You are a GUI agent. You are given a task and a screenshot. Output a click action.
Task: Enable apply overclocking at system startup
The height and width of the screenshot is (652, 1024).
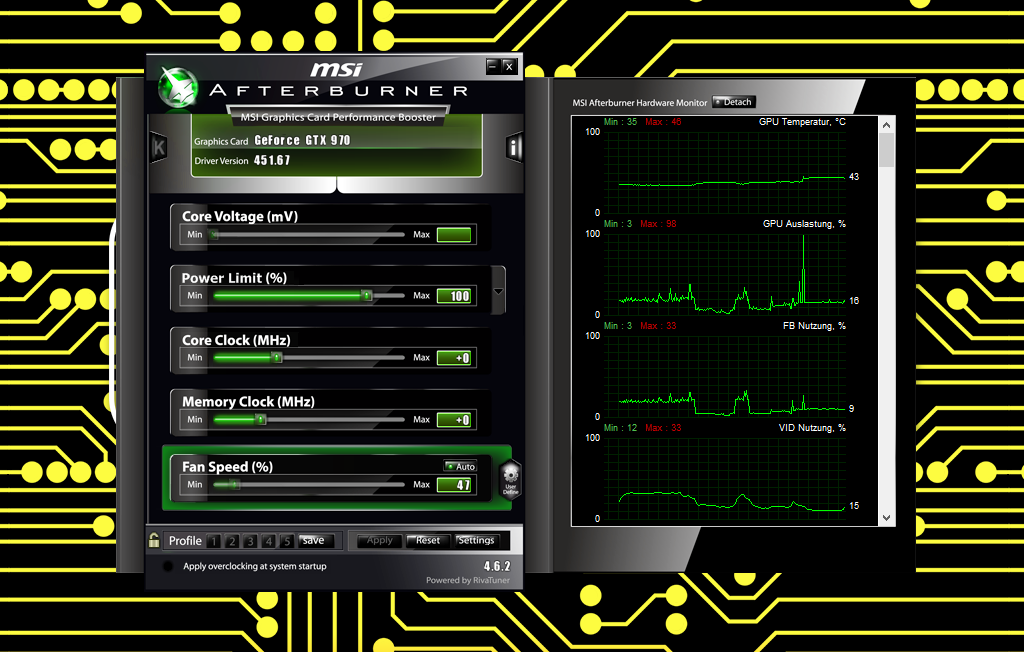point(168,567)
